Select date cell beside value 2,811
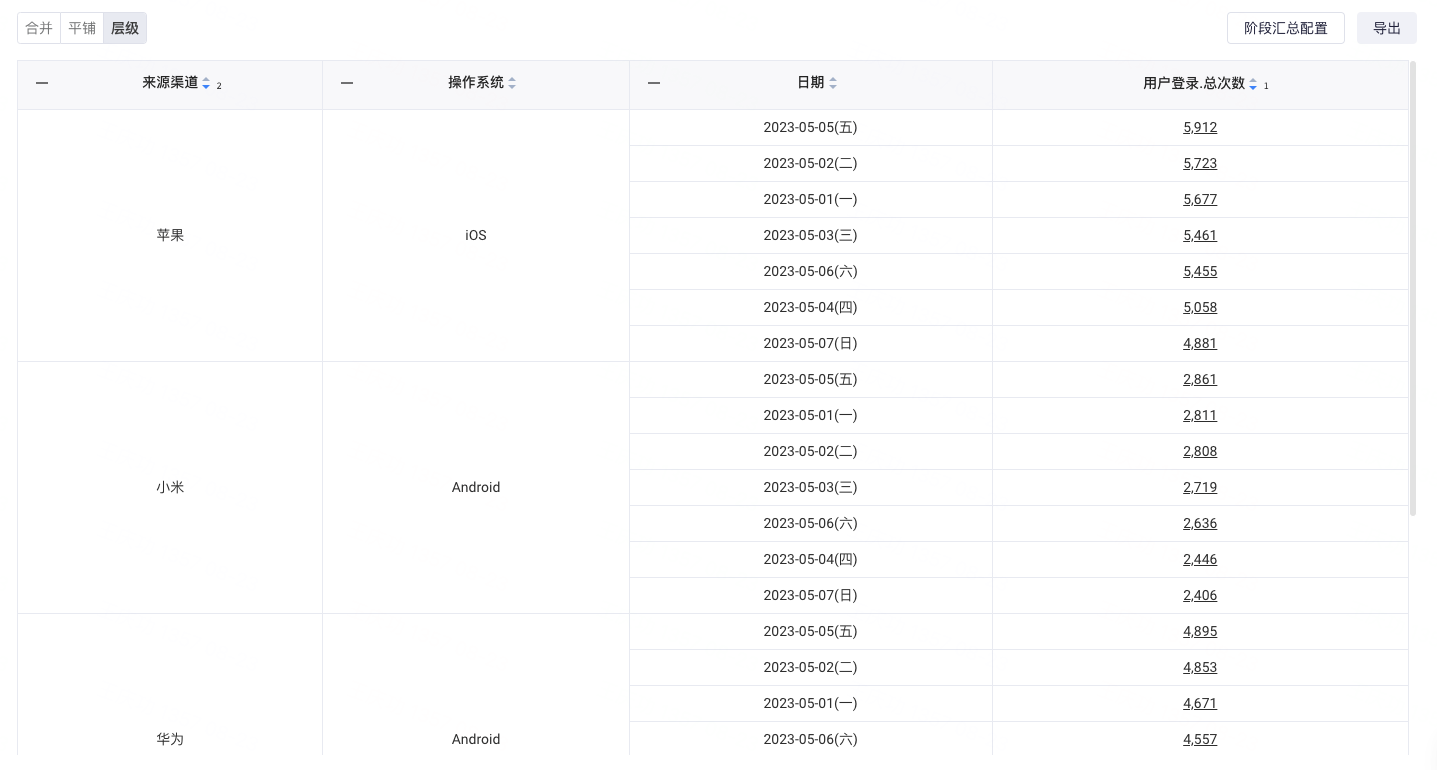Image resolution: width=1437 pixels, height=770 pixels. pos(811,415)
